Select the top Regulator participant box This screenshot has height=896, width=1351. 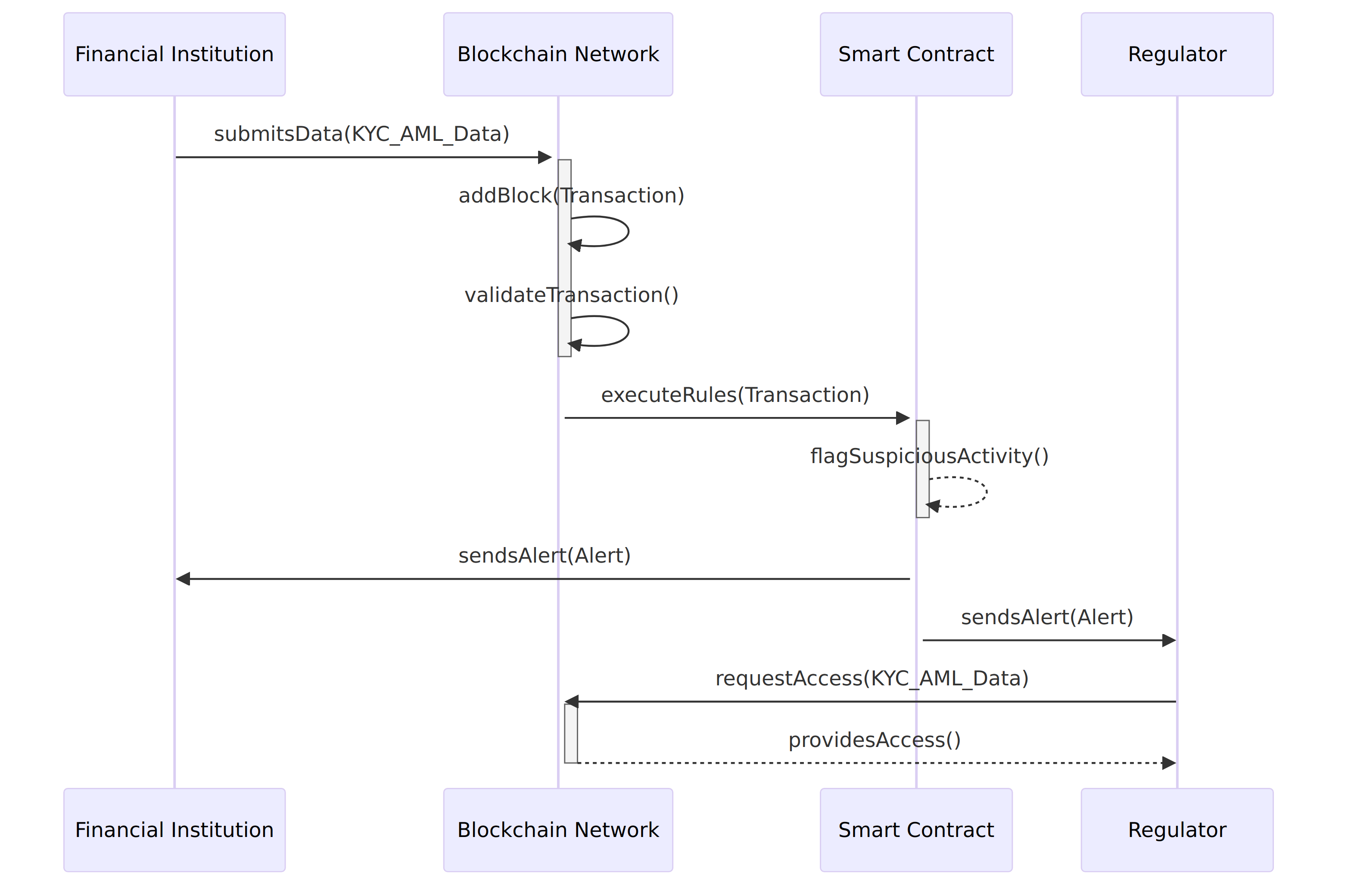(1177, 54)
